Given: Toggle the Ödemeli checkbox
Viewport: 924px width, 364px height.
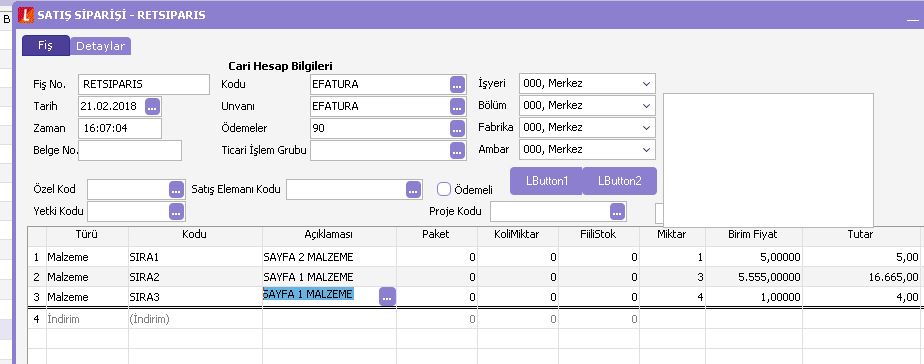Looking at the screenshot, I should 444,189.
